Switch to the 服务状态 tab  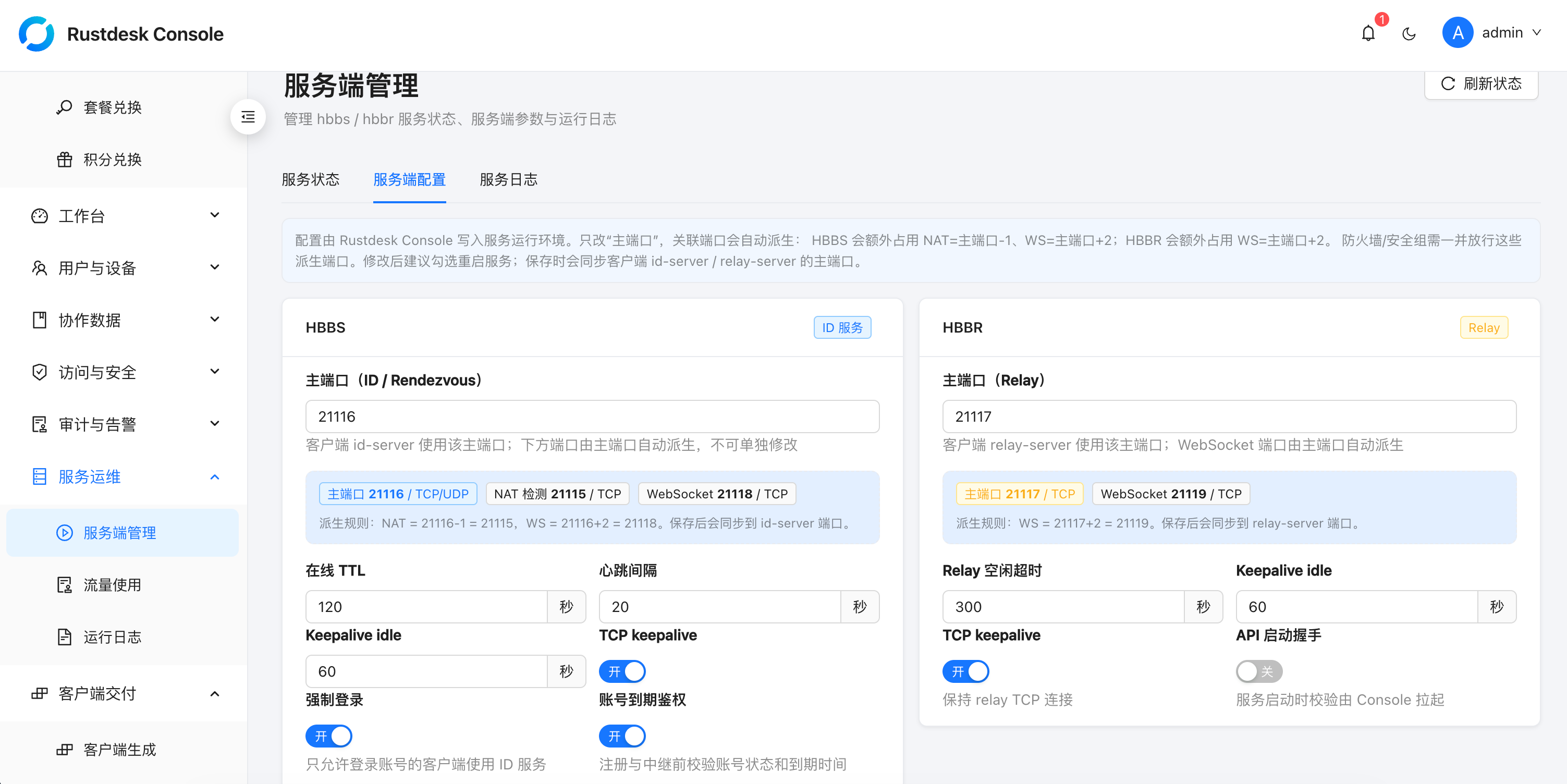click(x=311, y=179)
